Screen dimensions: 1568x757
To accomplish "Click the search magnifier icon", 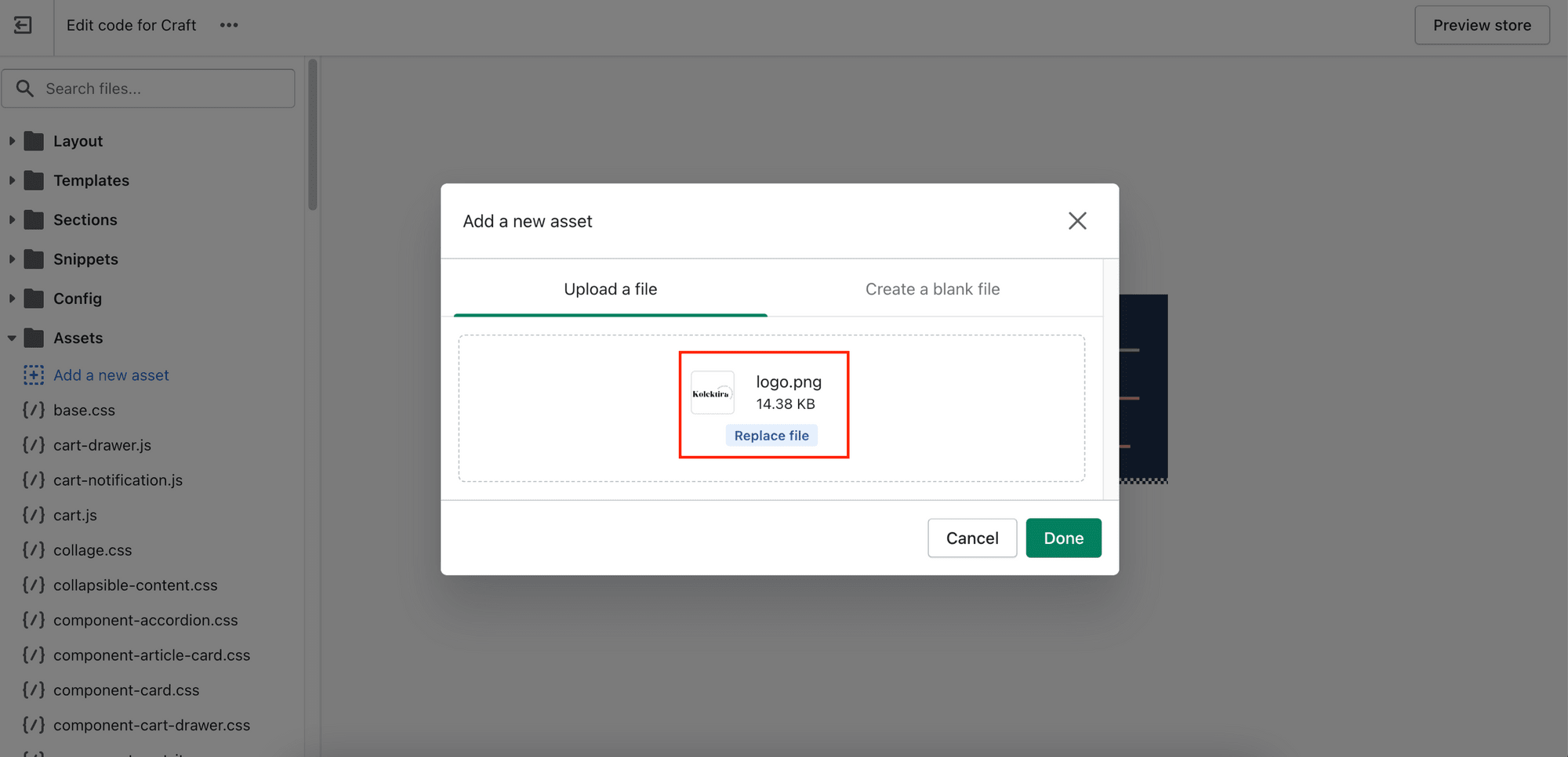I will tap(25, 88).
